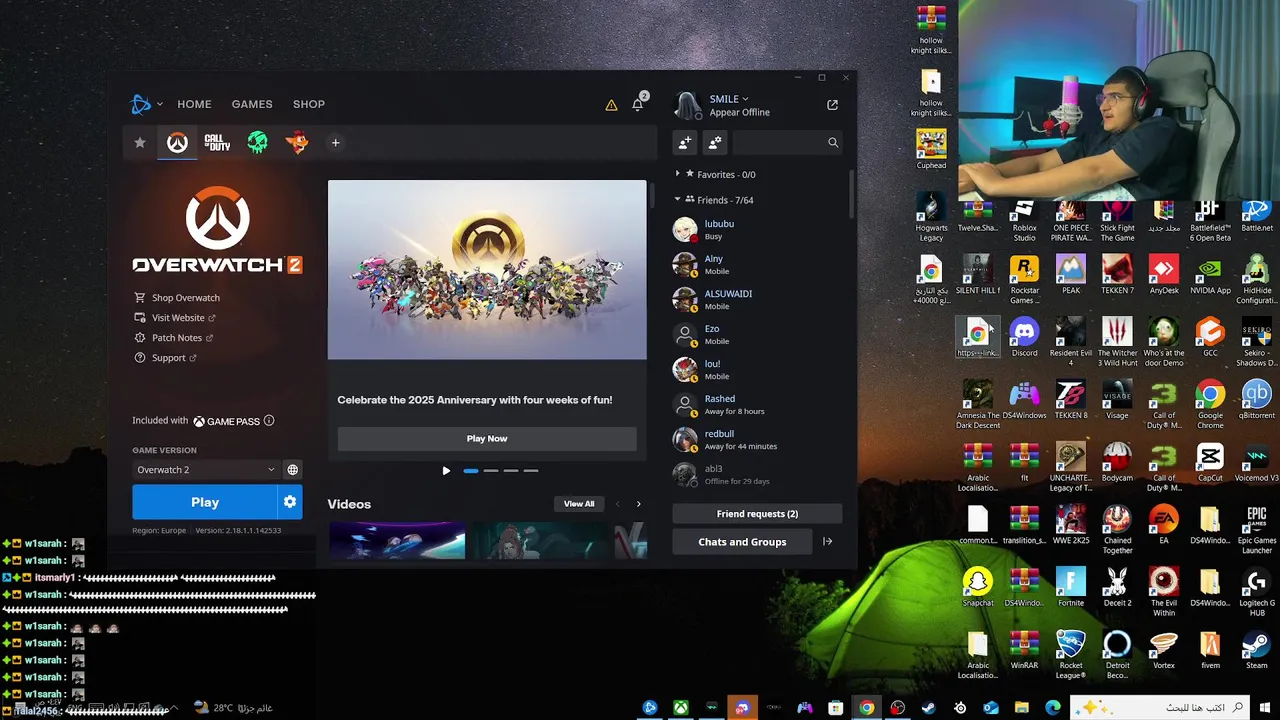
Task: Pop out the friends panel
Action: [x=832, y=105]
